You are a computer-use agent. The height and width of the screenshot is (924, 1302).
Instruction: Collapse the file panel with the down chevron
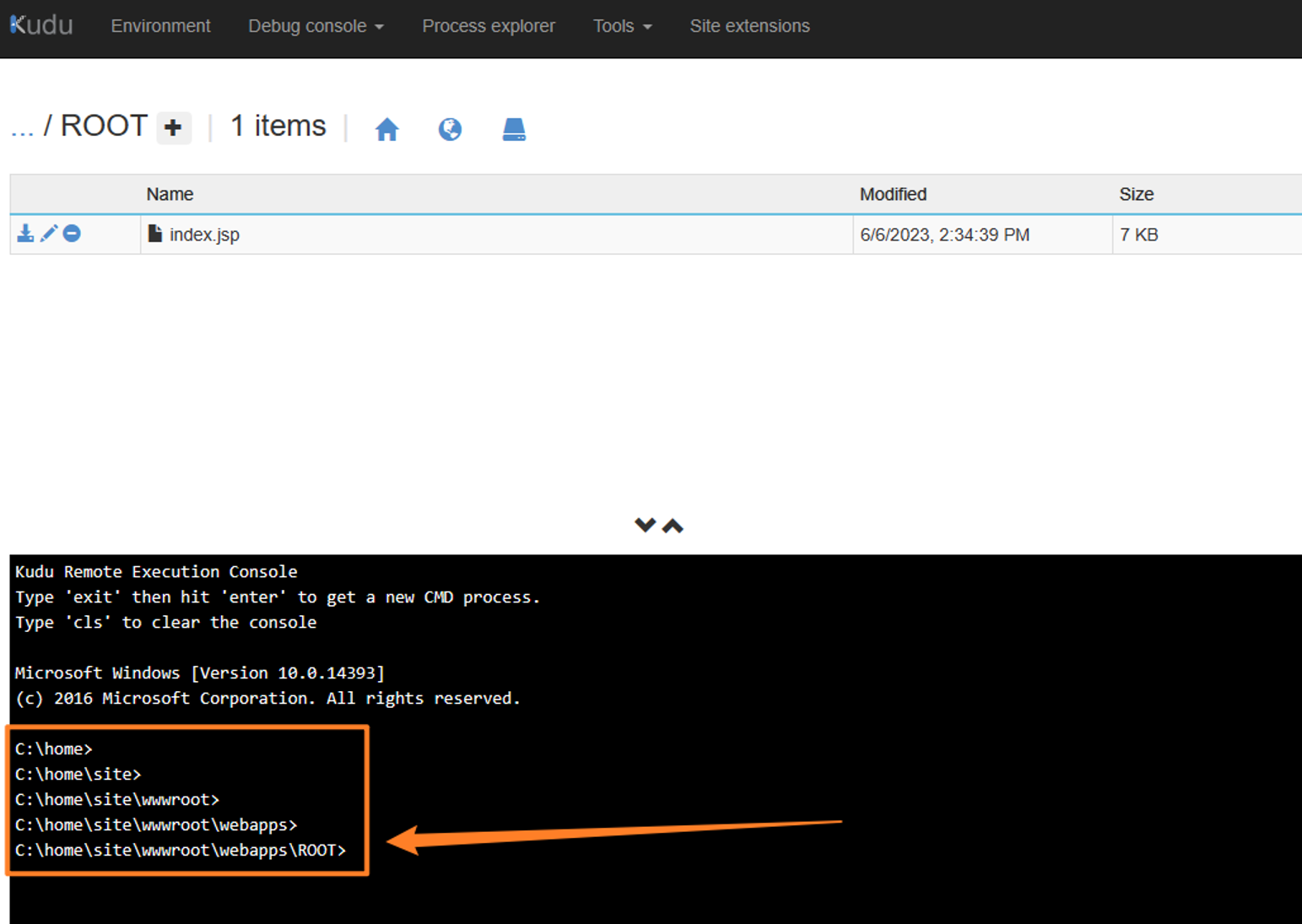tap(645, 525)
